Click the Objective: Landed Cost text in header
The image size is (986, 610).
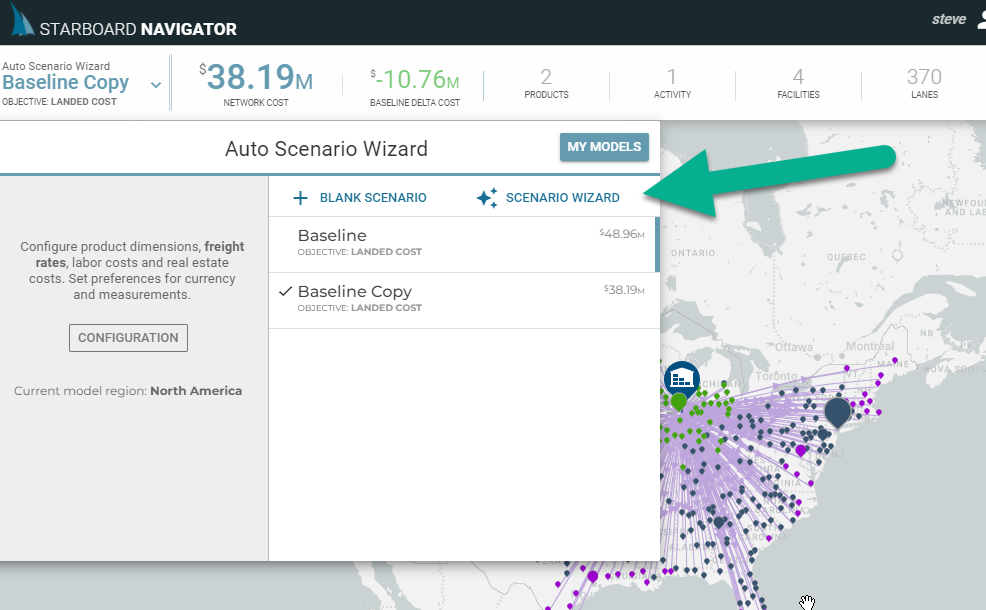click(59, 101)
